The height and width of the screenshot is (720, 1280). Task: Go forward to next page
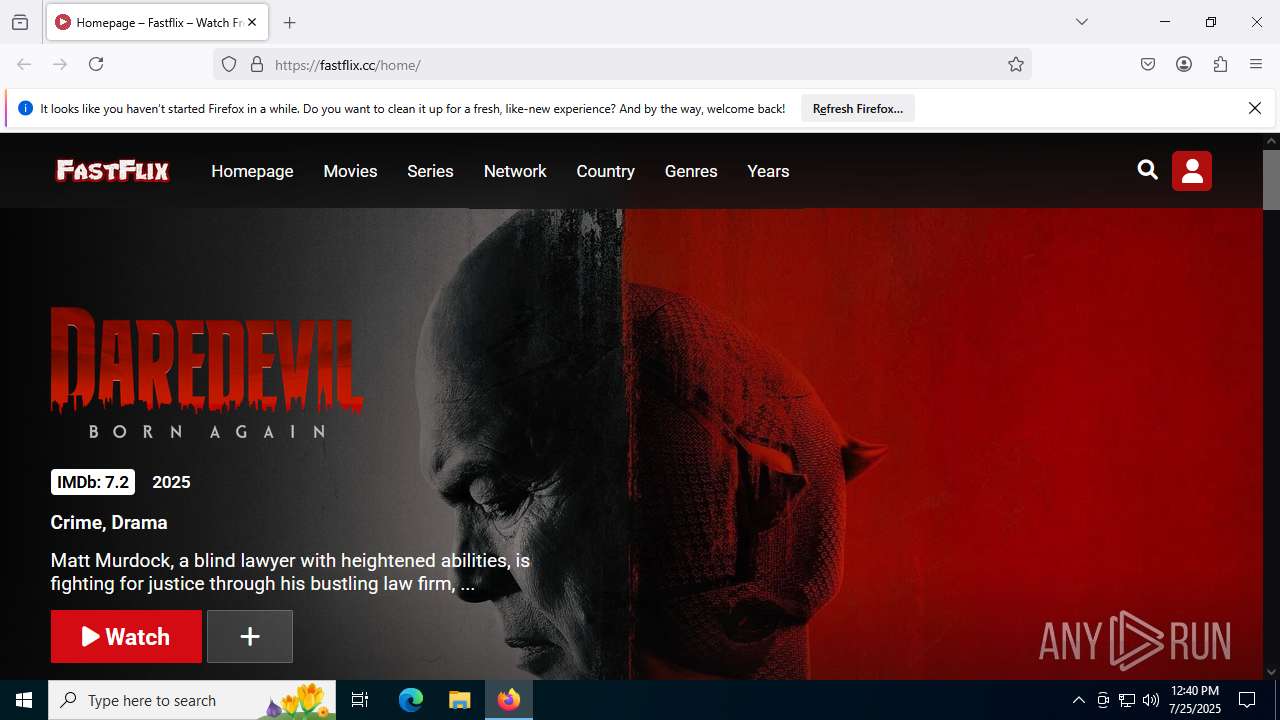tap(60, 64)
